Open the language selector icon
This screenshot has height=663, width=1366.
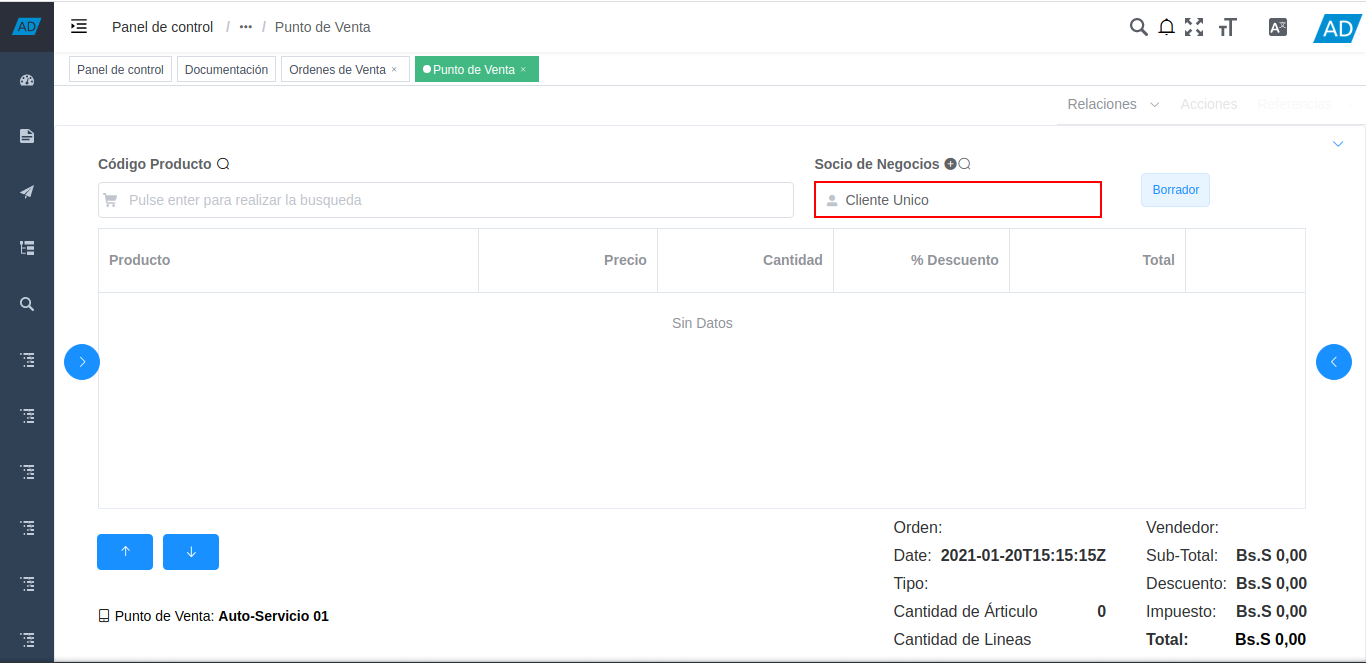tap(1277, 27)
